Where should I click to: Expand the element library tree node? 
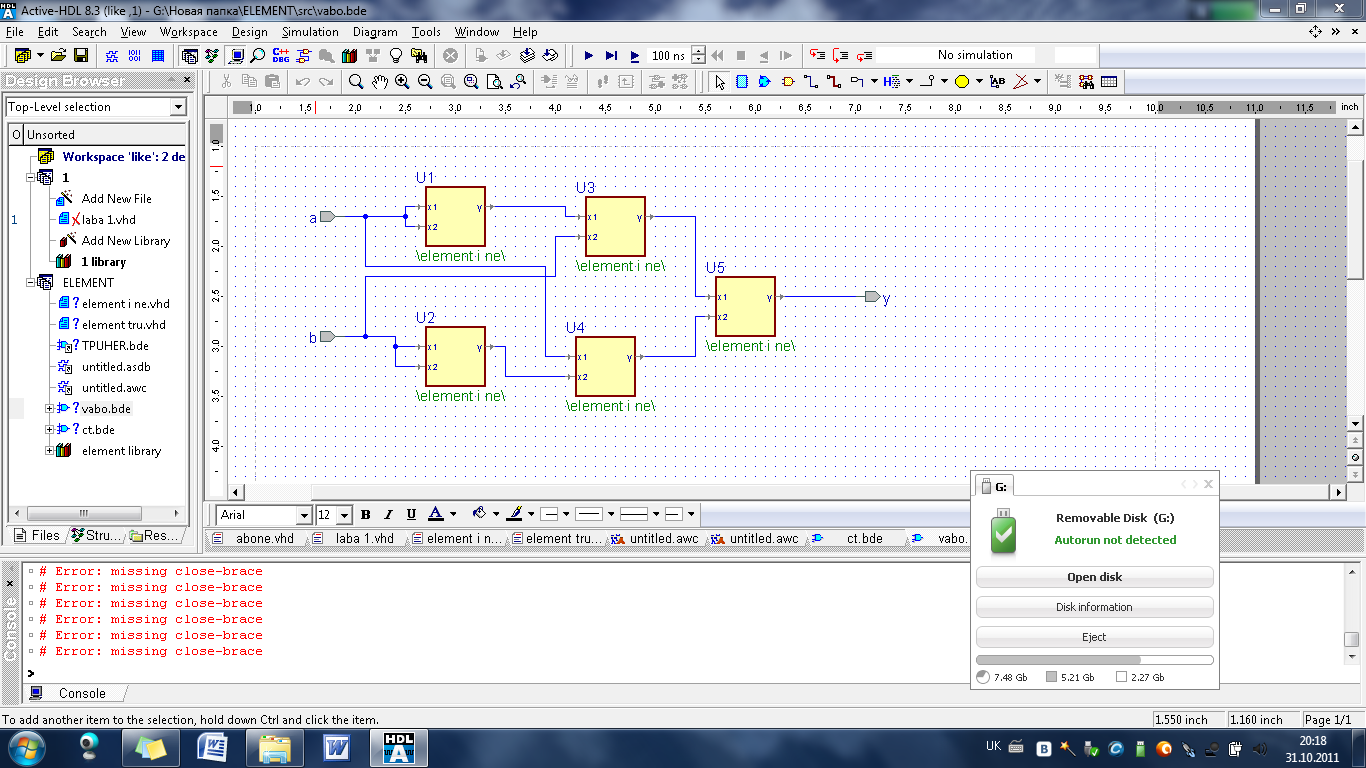pyautogui.click(x=49, y=450)
